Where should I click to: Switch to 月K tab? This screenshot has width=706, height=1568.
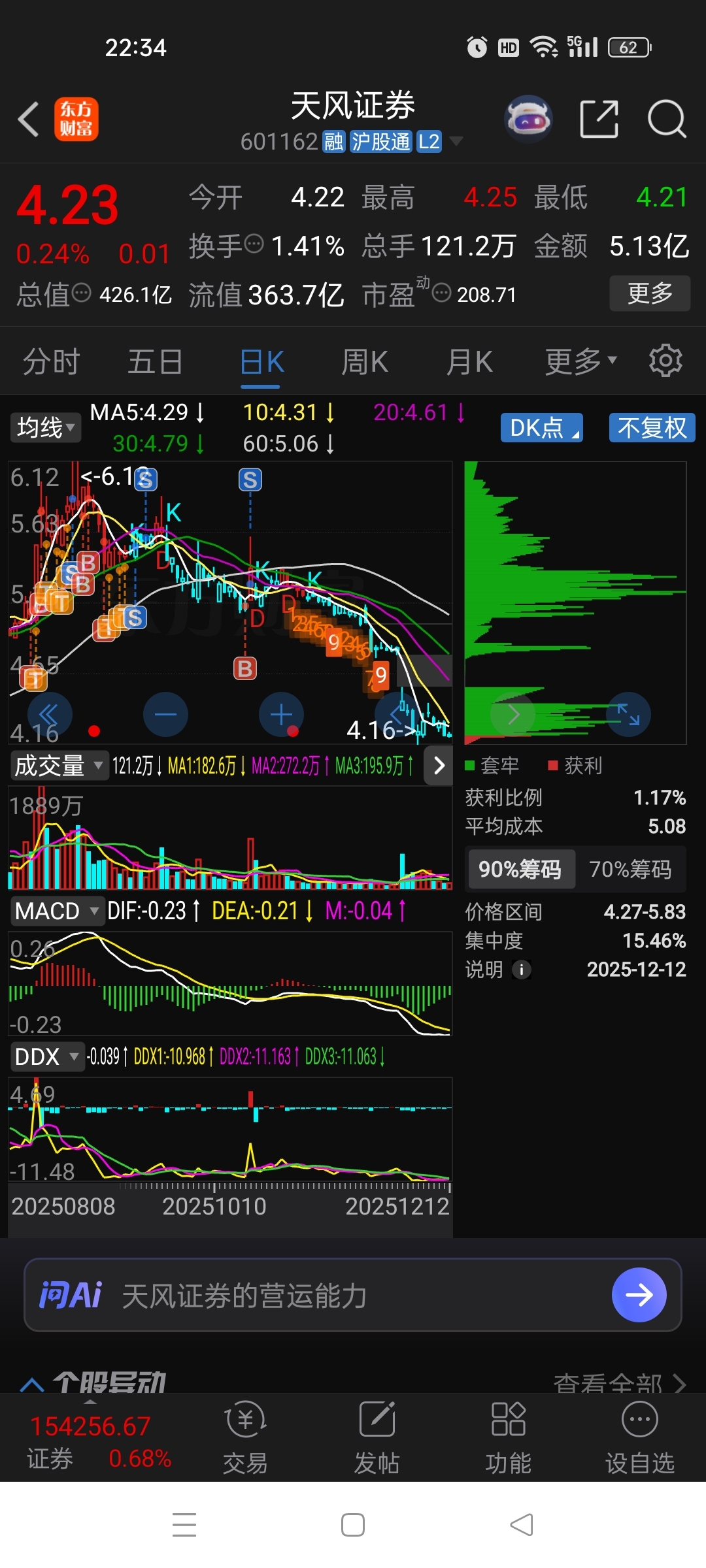469,361
